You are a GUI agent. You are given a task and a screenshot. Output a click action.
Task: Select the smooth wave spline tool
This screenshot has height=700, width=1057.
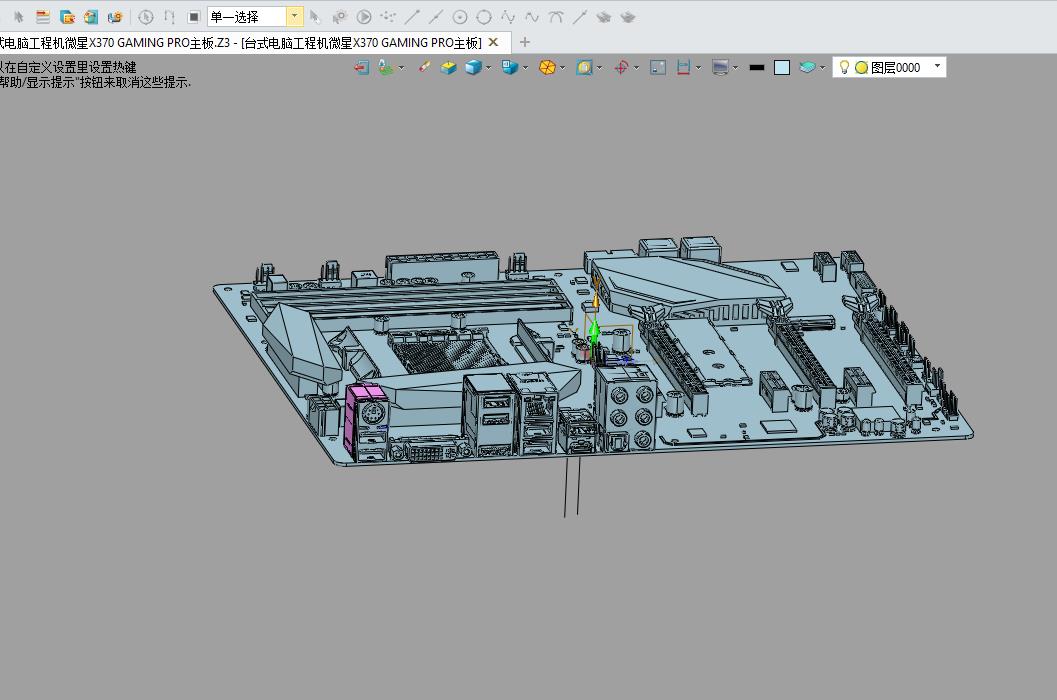[x=532, y=17]
